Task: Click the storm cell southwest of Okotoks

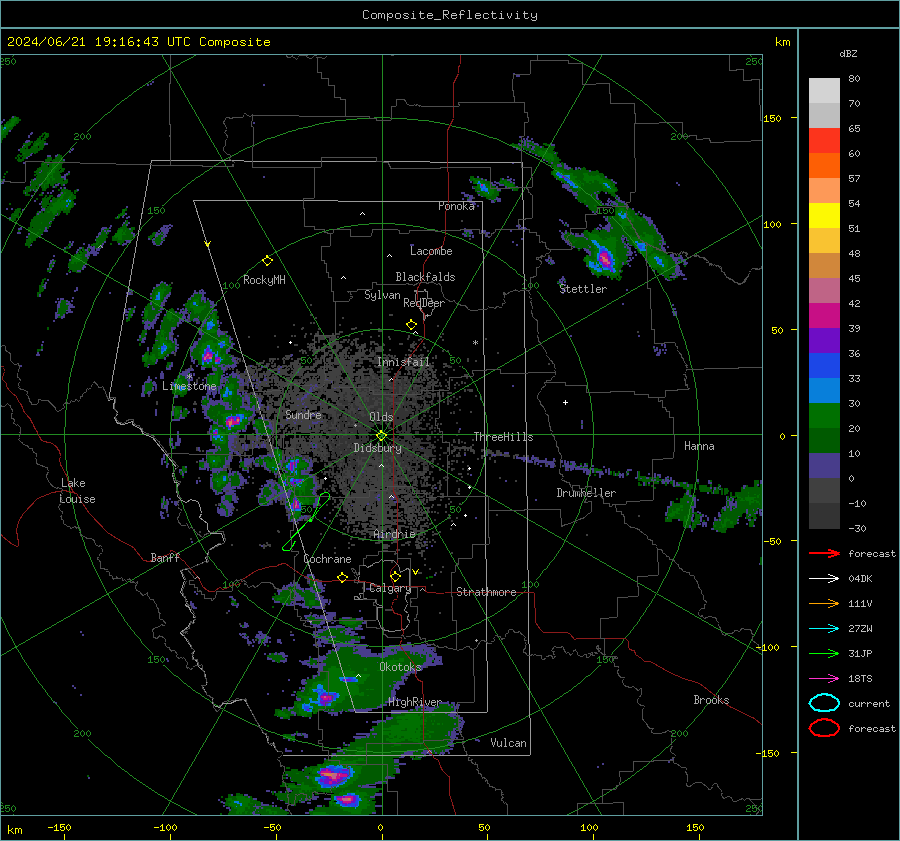Action: (x=326, y=697)
